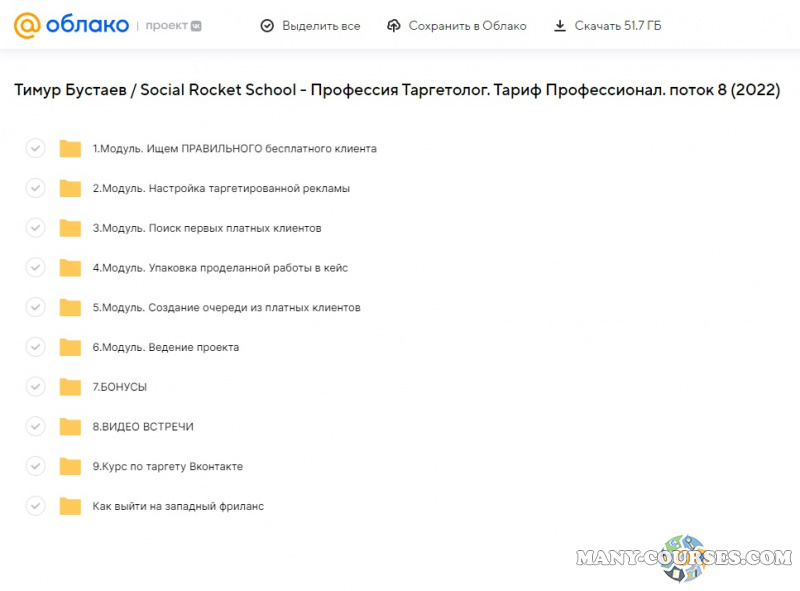Click Сохранить в Облако
This screenshot has width=800, height=591.
pyautogui.click(x=467, y=25)
